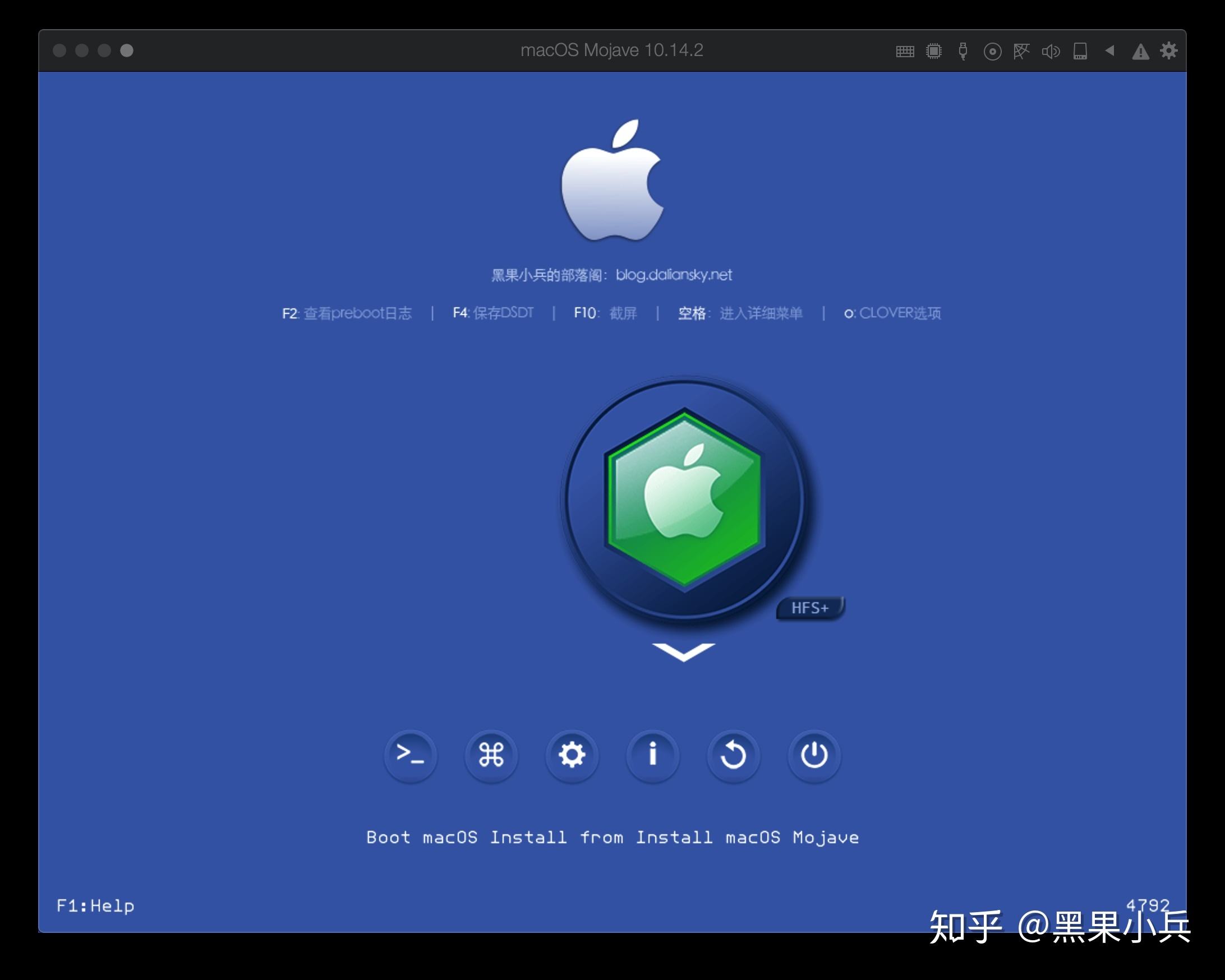Screen dimensions: 1225x980
Task: Click the o: CLOVER选项 hint
Action: (x=892, y=313)
